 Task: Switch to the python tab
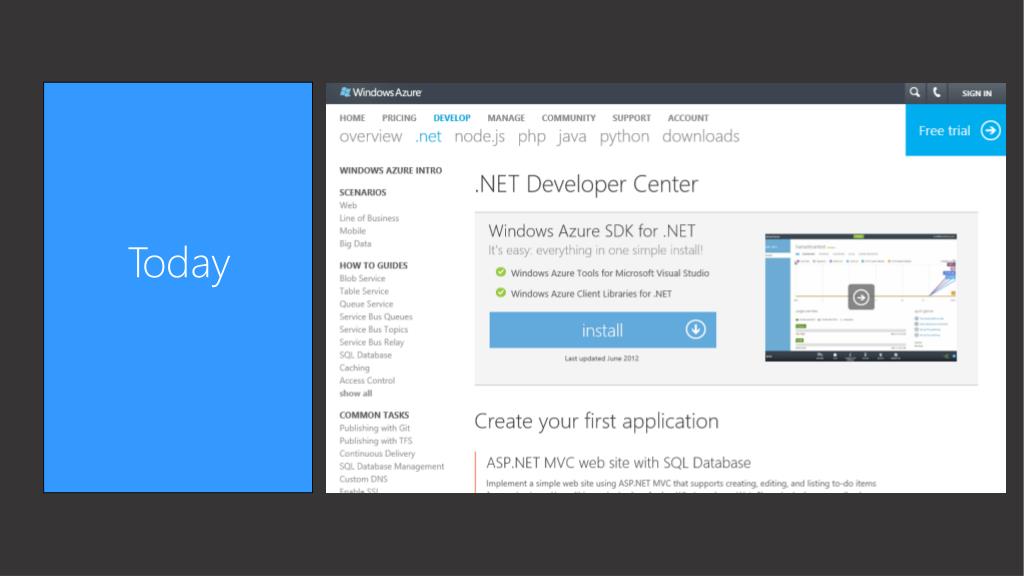[x=624, y=137]
